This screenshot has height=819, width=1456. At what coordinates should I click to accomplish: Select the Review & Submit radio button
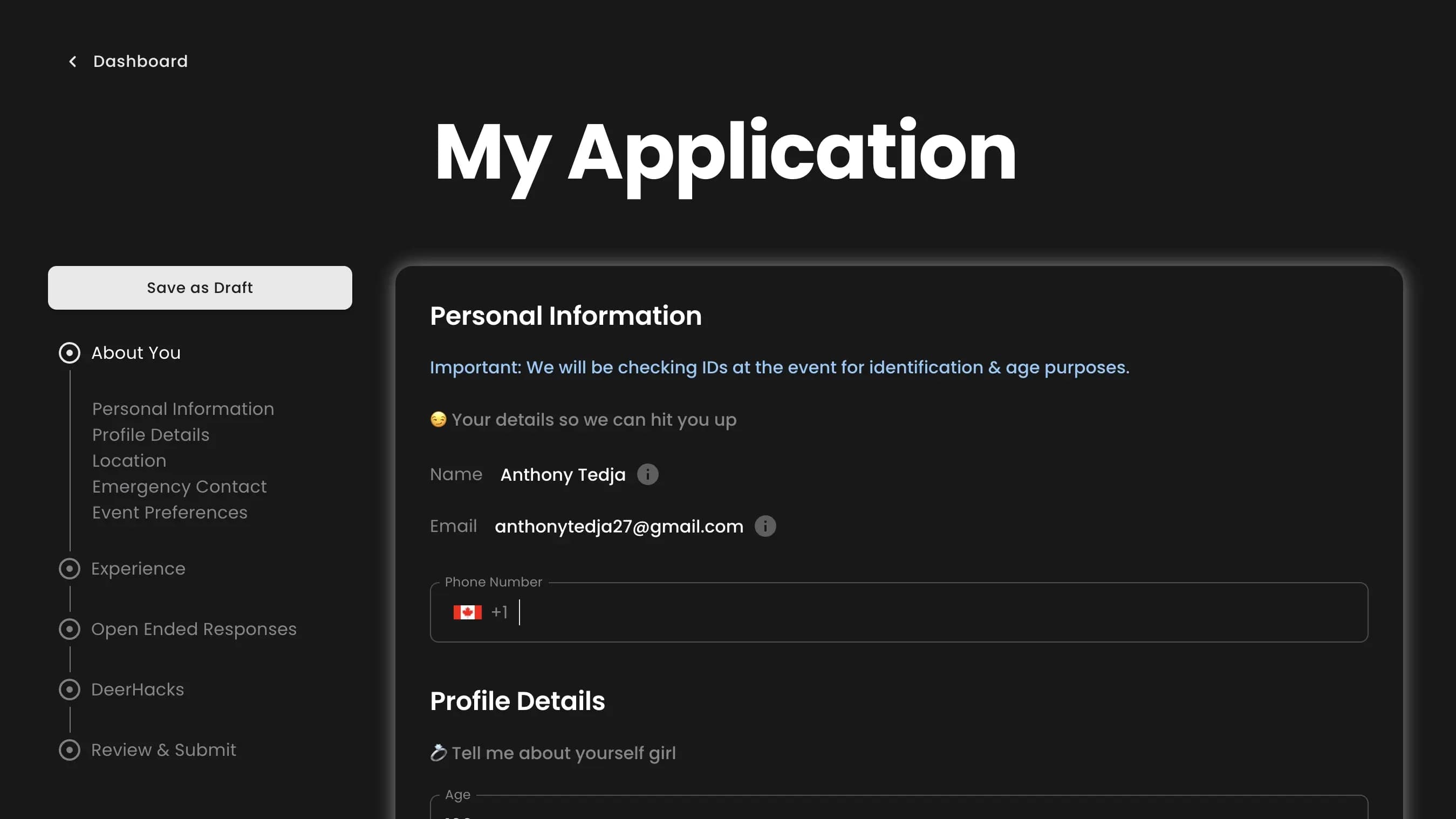pyautogui.click(x=69, y=749)
